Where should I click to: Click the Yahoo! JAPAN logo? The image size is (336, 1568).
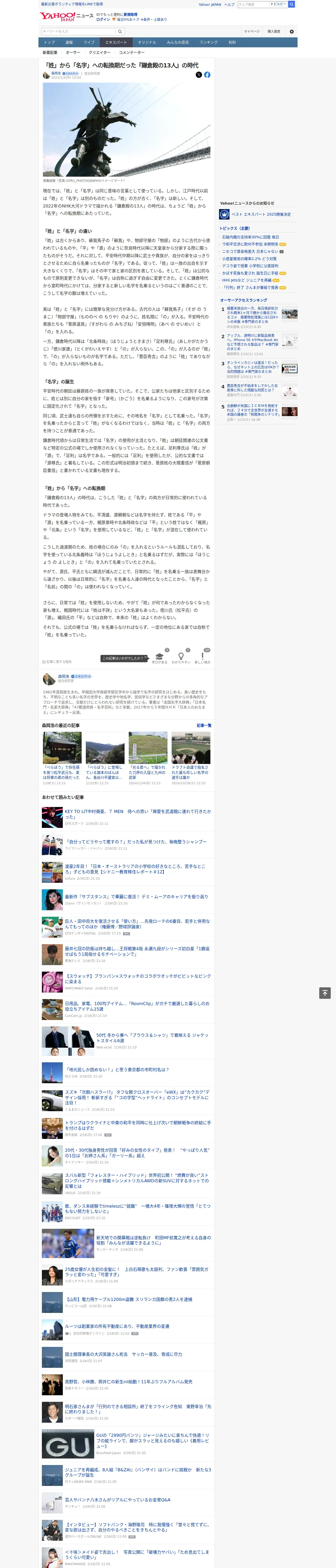(x=57, y=16)
